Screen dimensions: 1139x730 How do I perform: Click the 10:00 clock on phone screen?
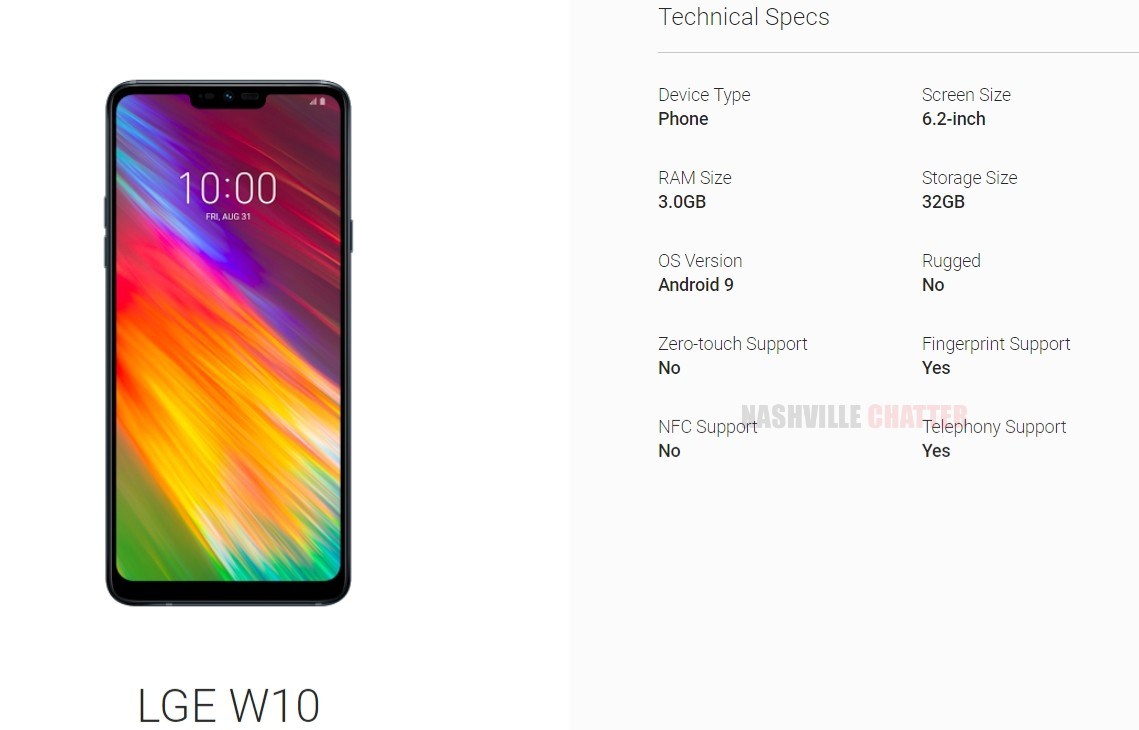pyautogui.click(x=227, y=188)
